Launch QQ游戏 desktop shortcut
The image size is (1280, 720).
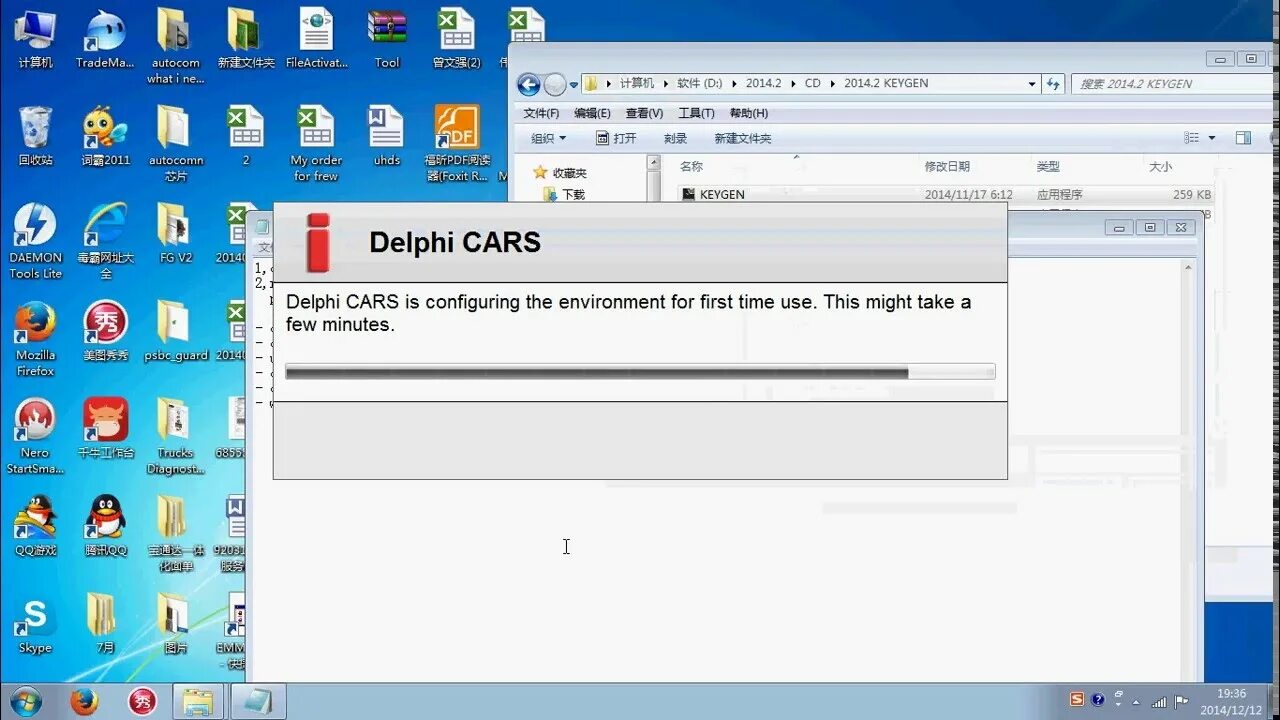35,526
